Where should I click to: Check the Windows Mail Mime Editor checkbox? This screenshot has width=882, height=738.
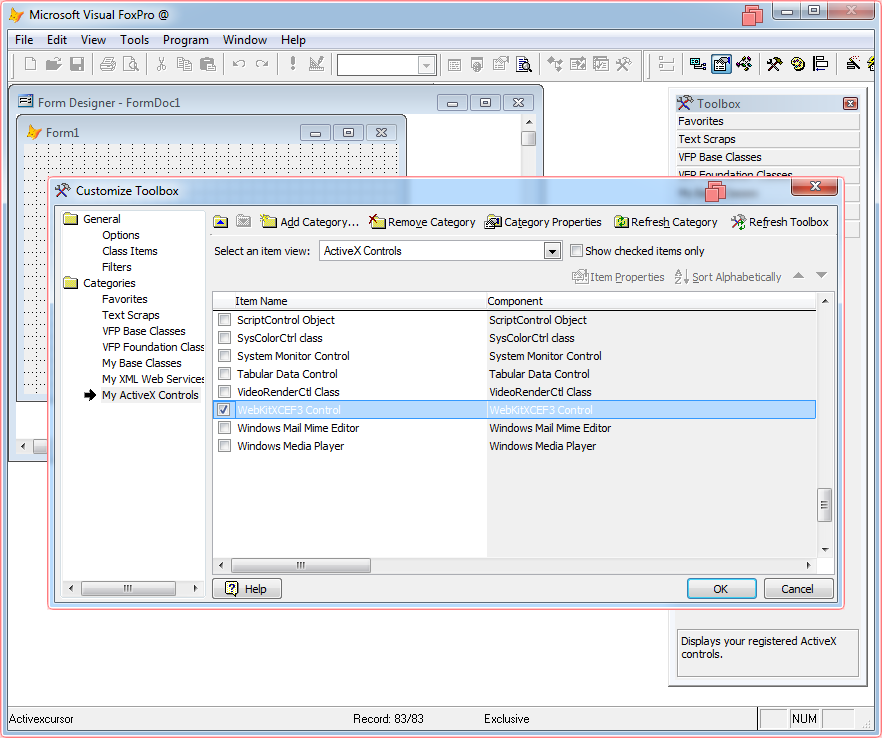tap(224, 428)
